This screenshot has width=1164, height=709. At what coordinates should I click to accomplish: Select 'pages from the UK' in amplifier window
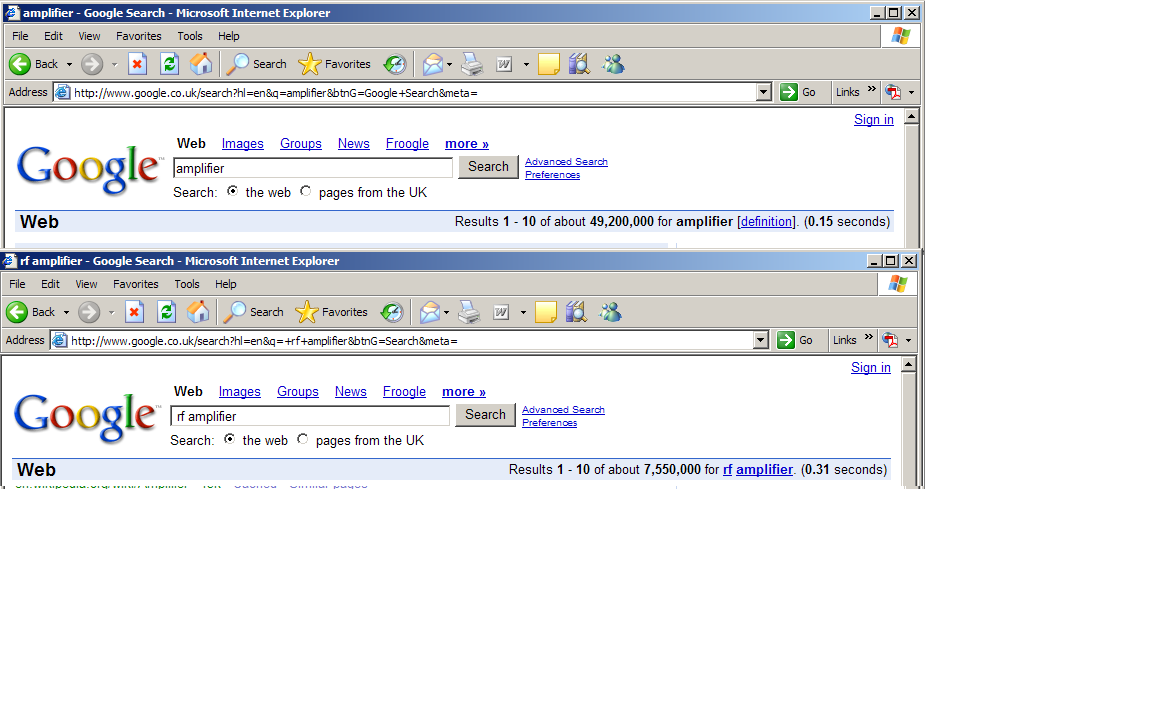(305, 191)
